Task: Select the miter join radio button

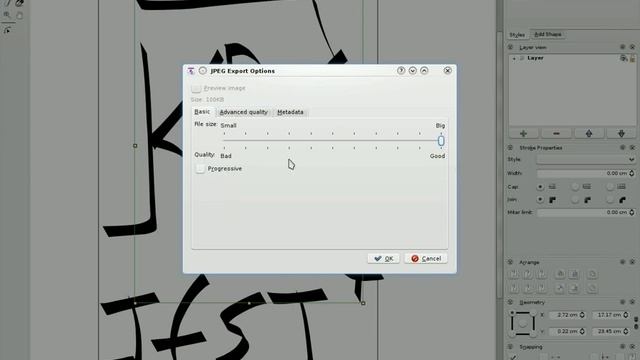Action: click(540, 200)
